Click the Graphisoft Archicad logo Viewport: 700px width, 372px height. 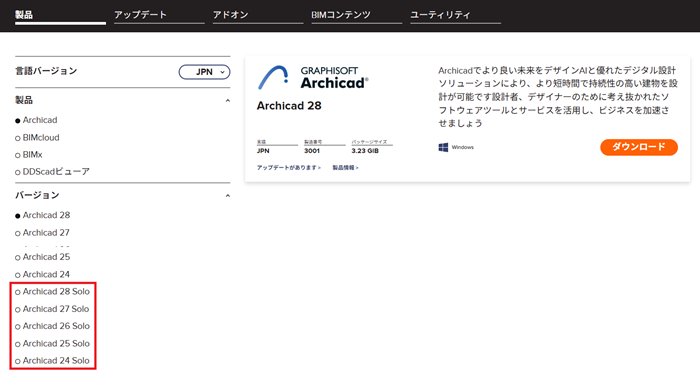click(x=313, y=78)
